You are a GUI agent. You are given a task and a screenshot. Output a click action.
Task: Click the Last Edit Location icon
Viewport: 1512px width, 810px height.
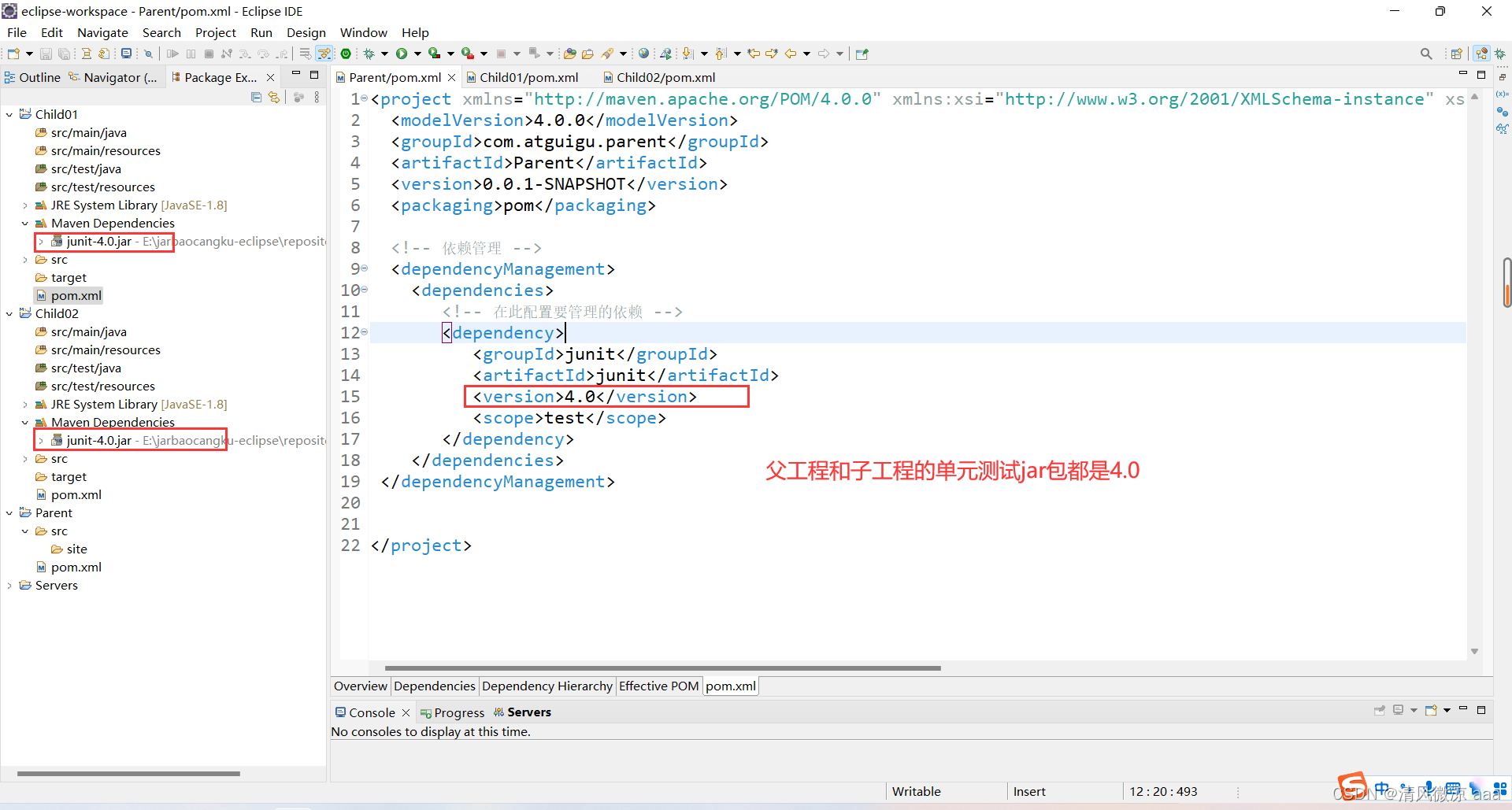tap(754, 54)
